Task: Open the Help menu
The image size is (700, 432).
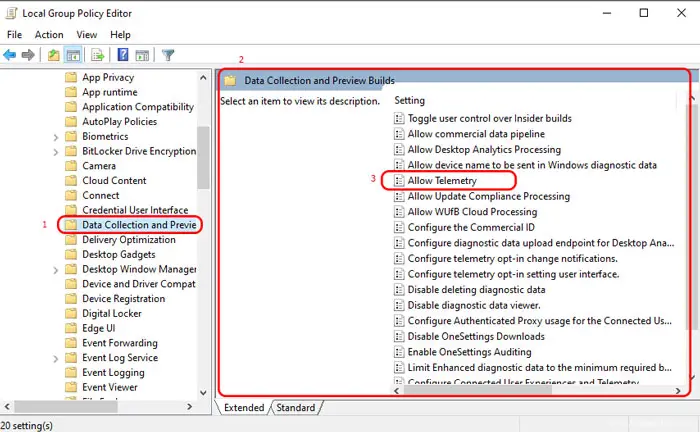Action: (x=120, y=35)
